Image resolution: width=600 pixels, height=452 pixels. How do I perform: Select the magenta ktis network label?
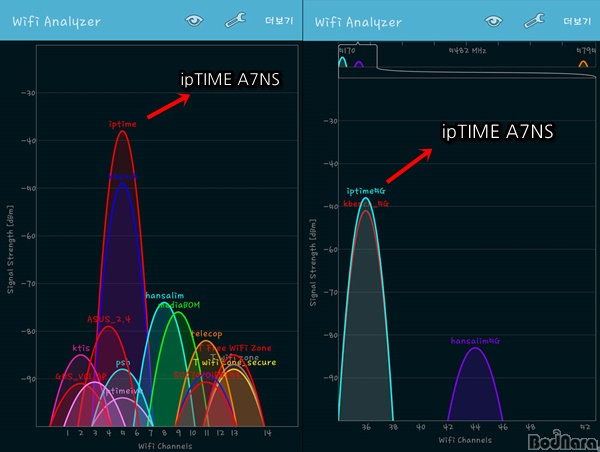pyautogui.click(x=81, y=348)
